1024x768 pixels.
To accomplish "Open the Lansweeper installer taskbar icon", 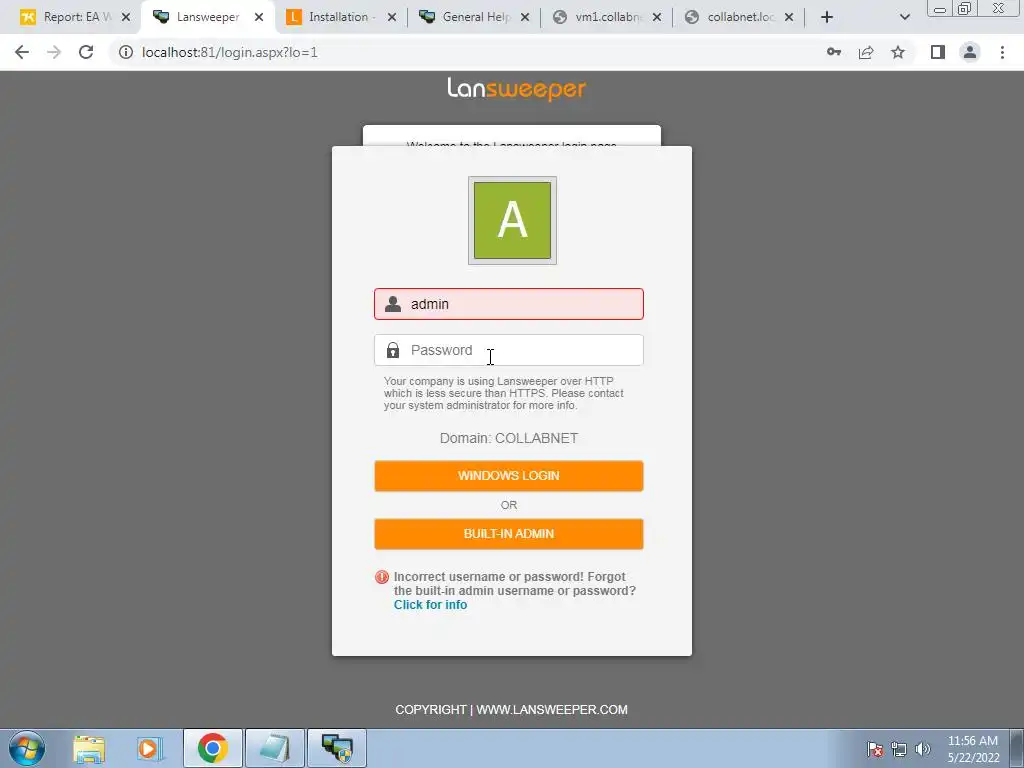I will coord(336,748).
